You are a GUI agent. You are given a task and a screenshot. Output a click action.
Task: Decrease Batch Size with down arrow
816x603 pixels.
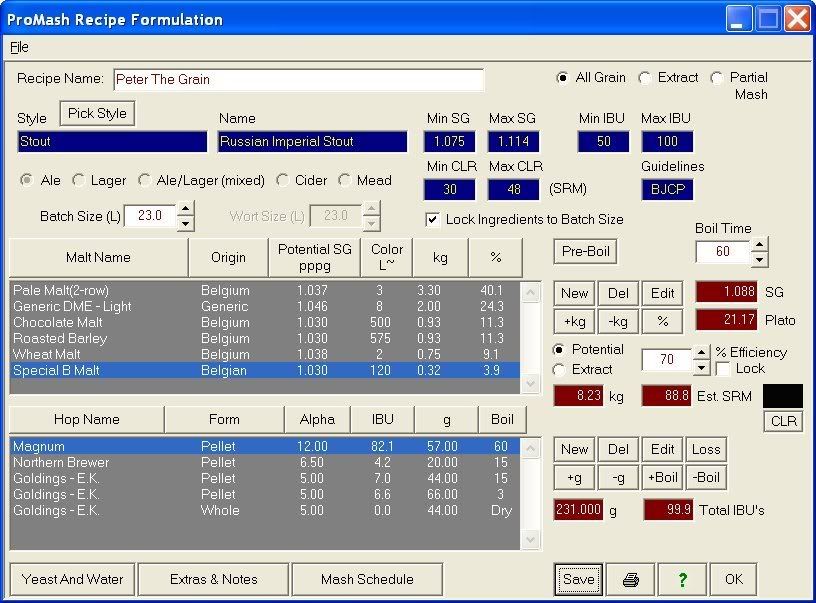pyautogui.click(x=186, y=224)
